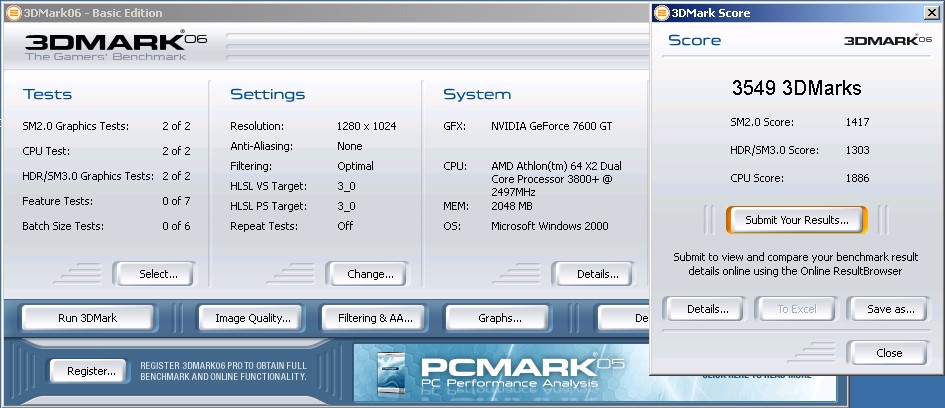Click the Score heading in results window
This screenshot has width=945, height=408.
(694, 40)
